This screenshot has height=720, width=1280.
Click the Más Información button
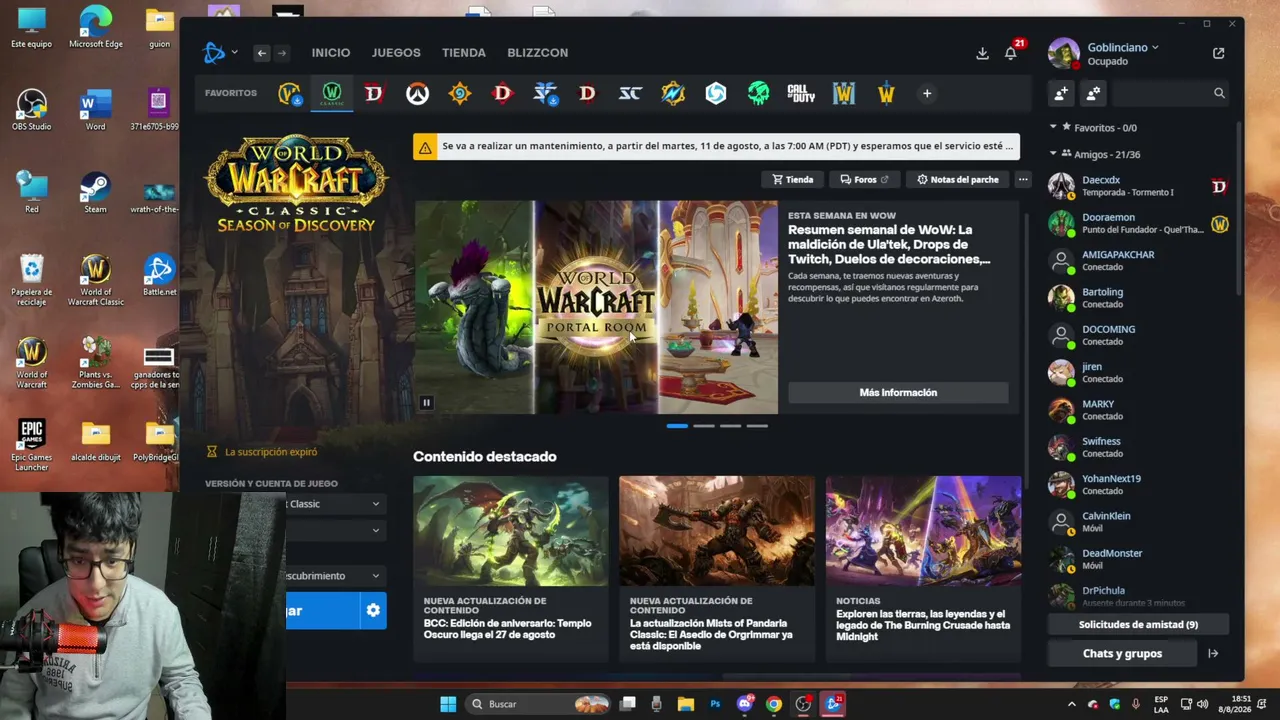898,393
